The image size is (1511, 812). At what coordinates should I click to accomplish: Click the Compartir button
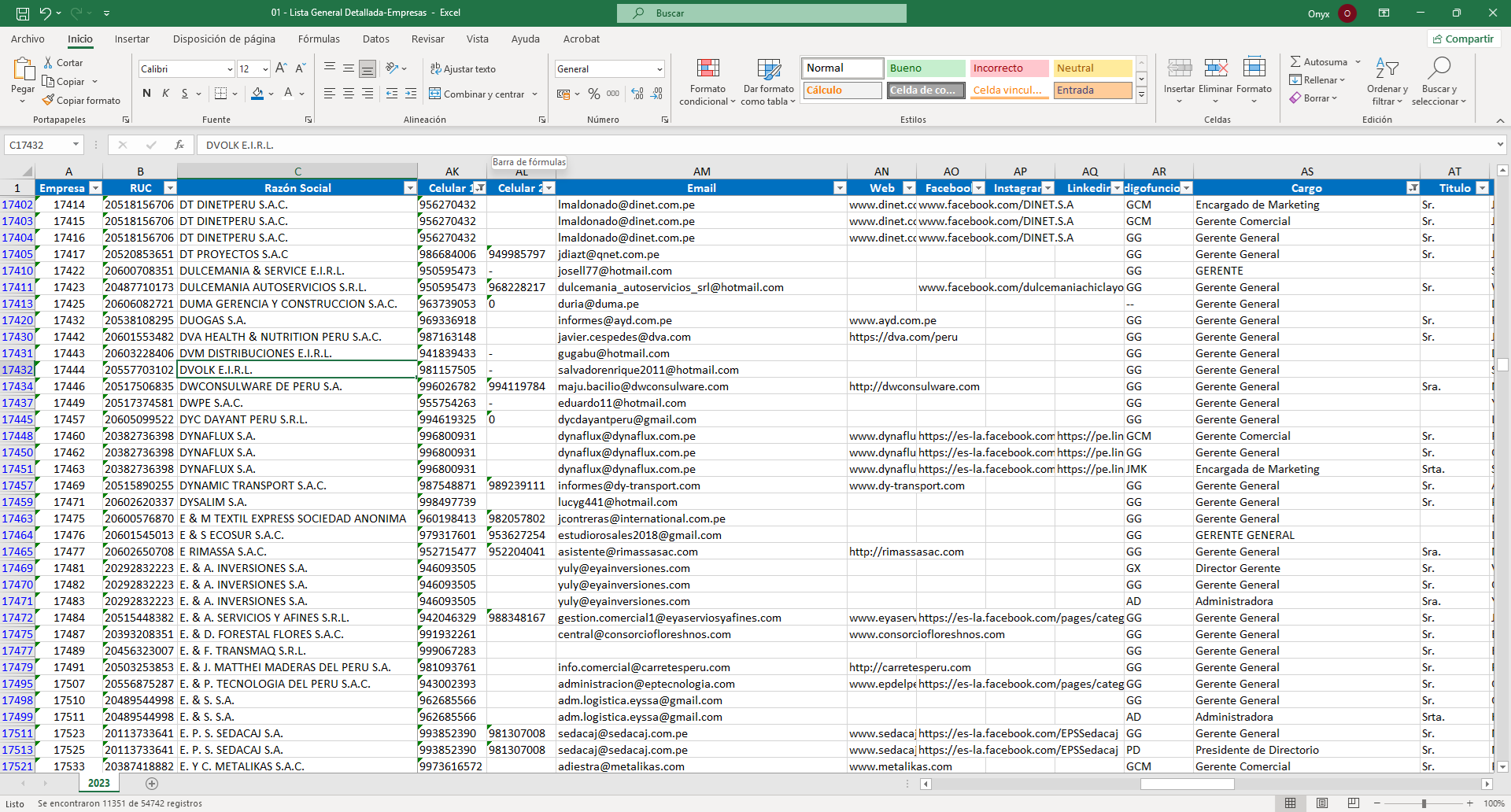click(1463, 39)
